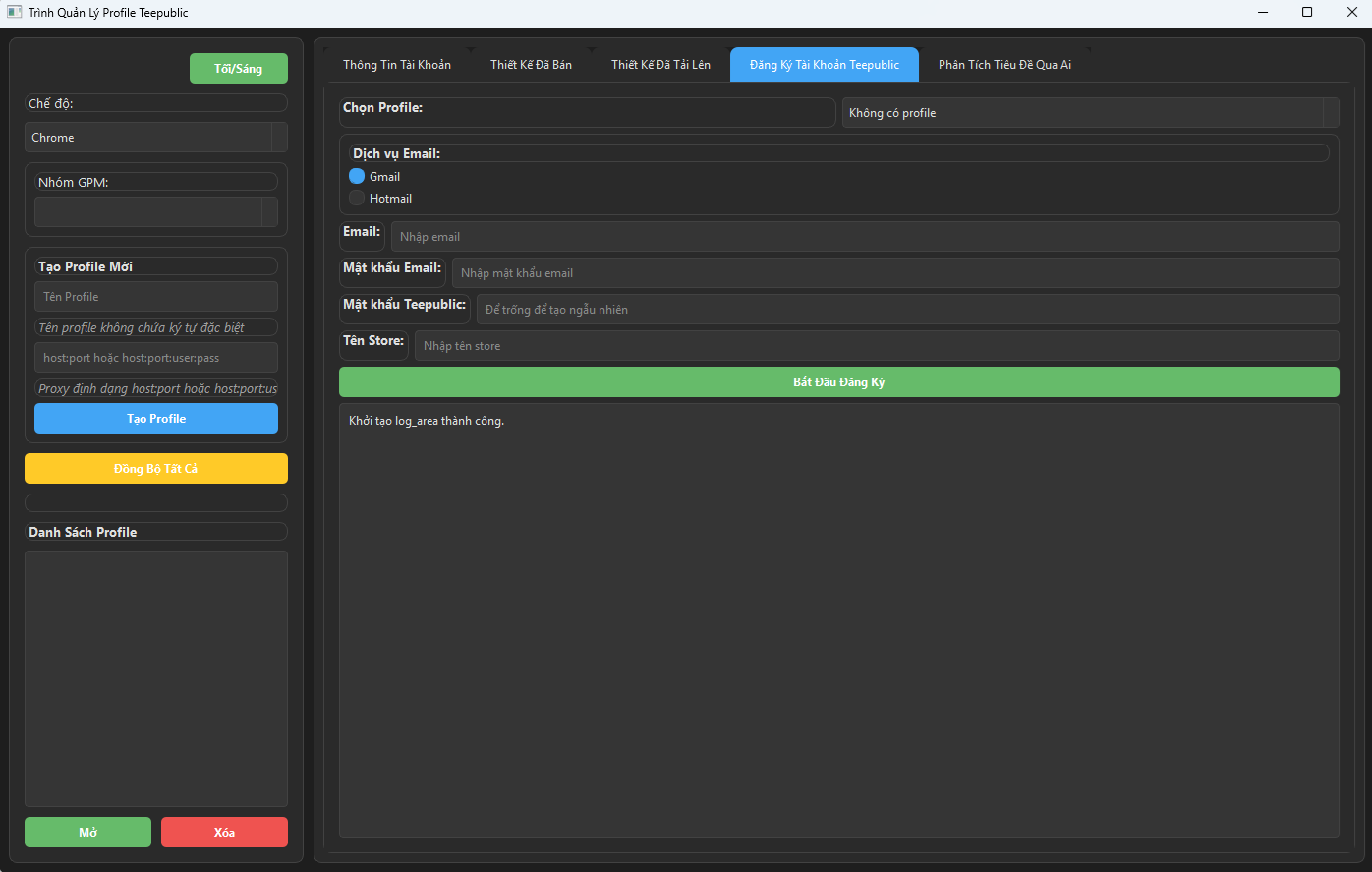1372x872 pixels.
Task: Switch to Thông Tin Tài Khoản tab
Action: 397,65
